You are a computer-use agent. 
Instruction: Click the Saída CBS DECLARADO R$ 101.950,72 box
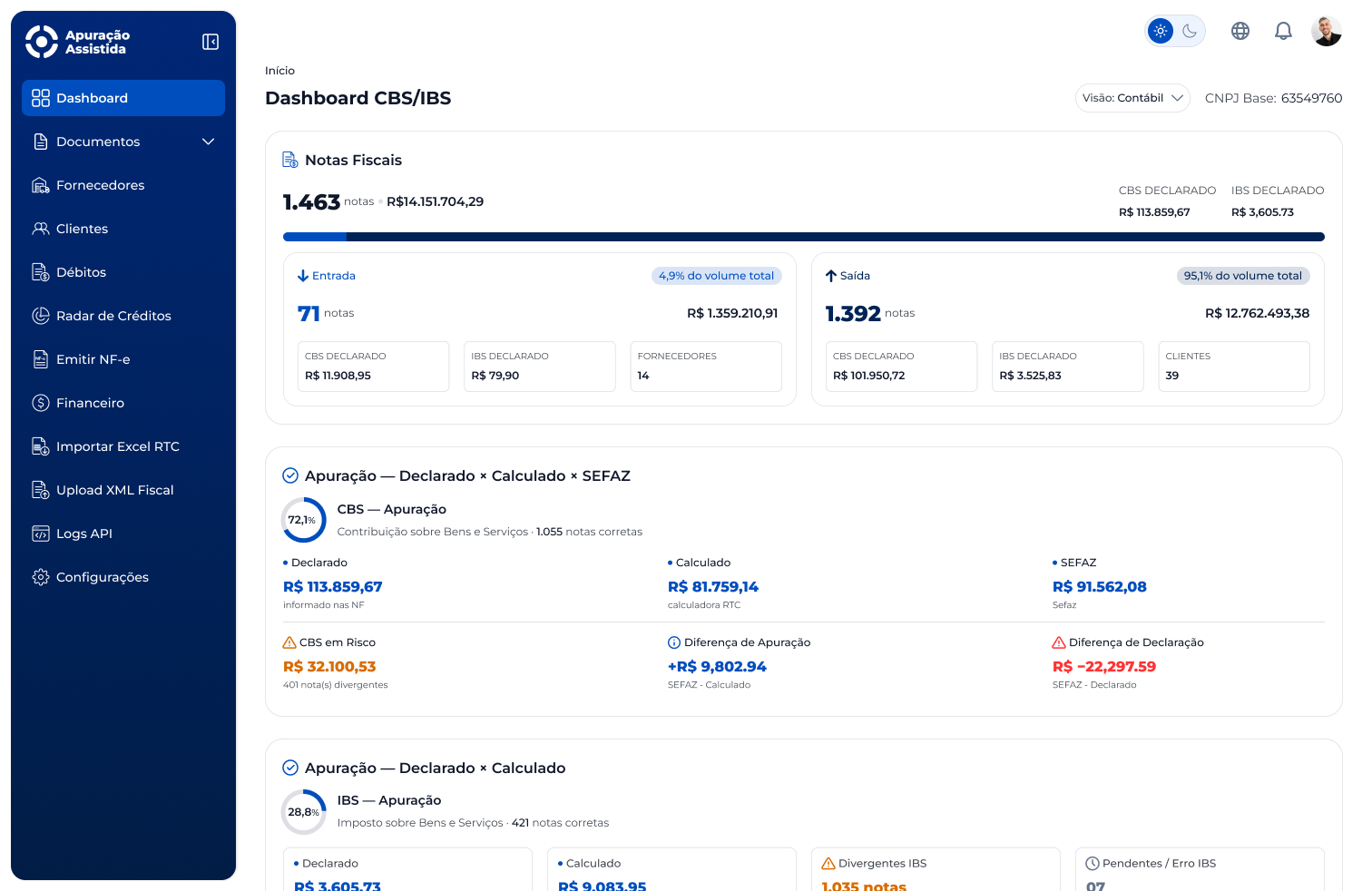901,367
